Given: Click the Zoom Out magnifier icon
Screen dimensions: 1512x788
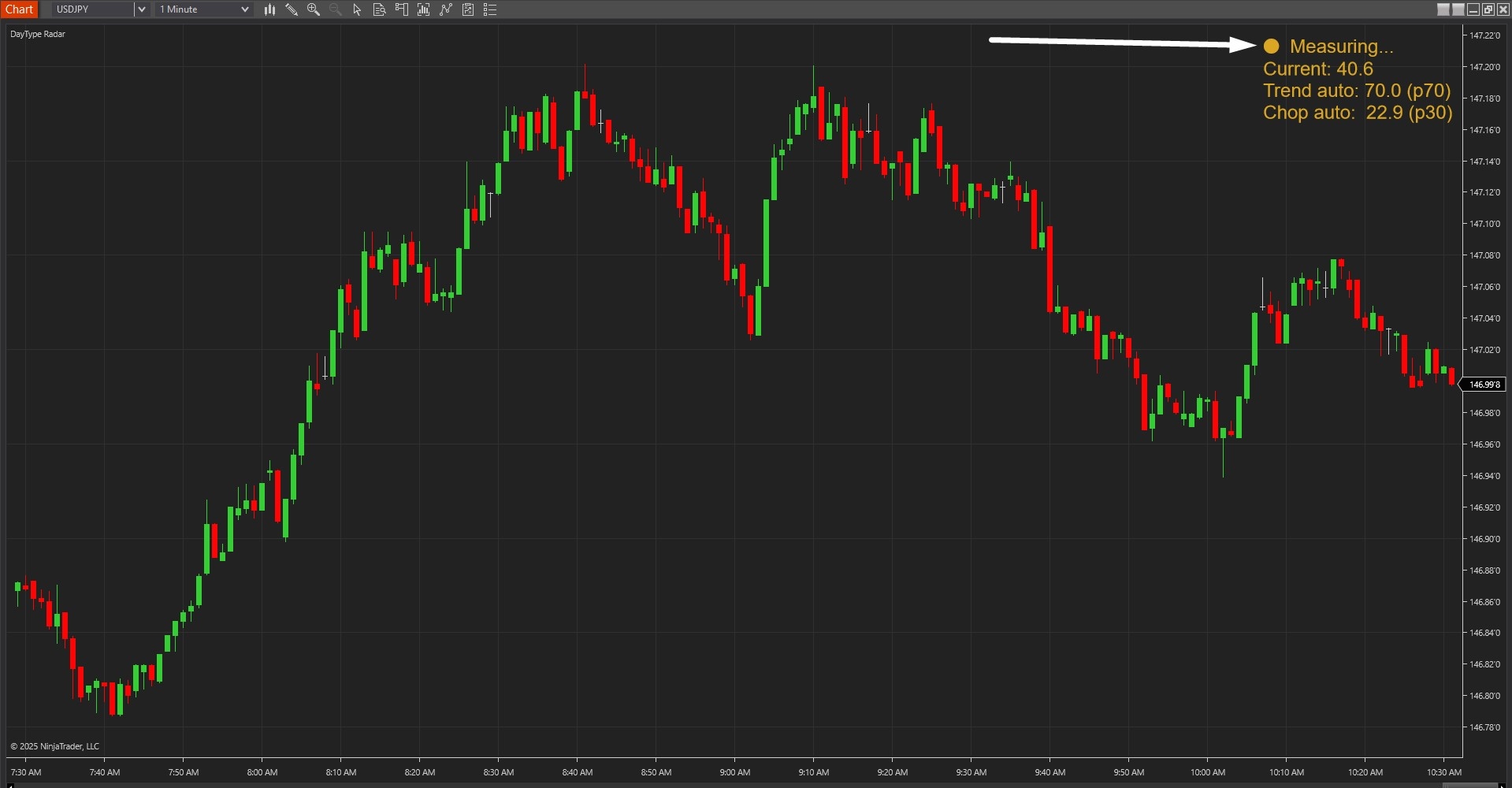Looking at the screenshot, I should click(335, 9).
